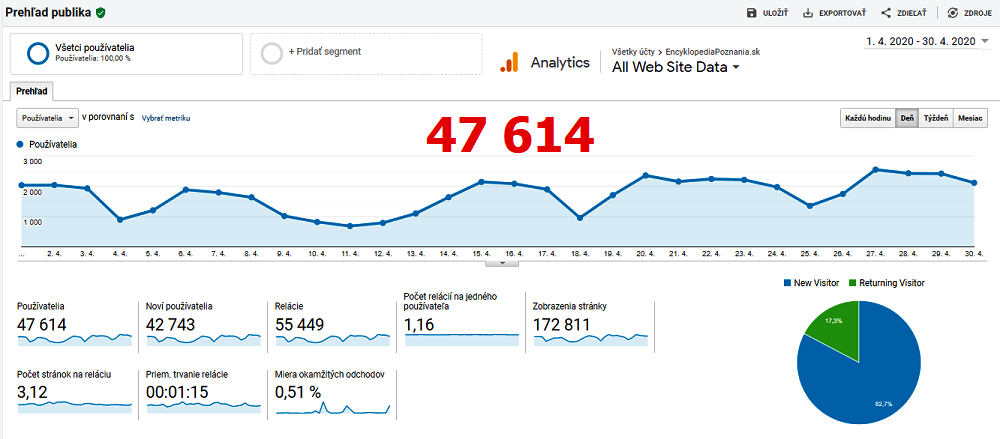Click the blue circle of Všetci používatelia segment
This screenshot has height=439, width=1000.
click(x=38, y=54)
